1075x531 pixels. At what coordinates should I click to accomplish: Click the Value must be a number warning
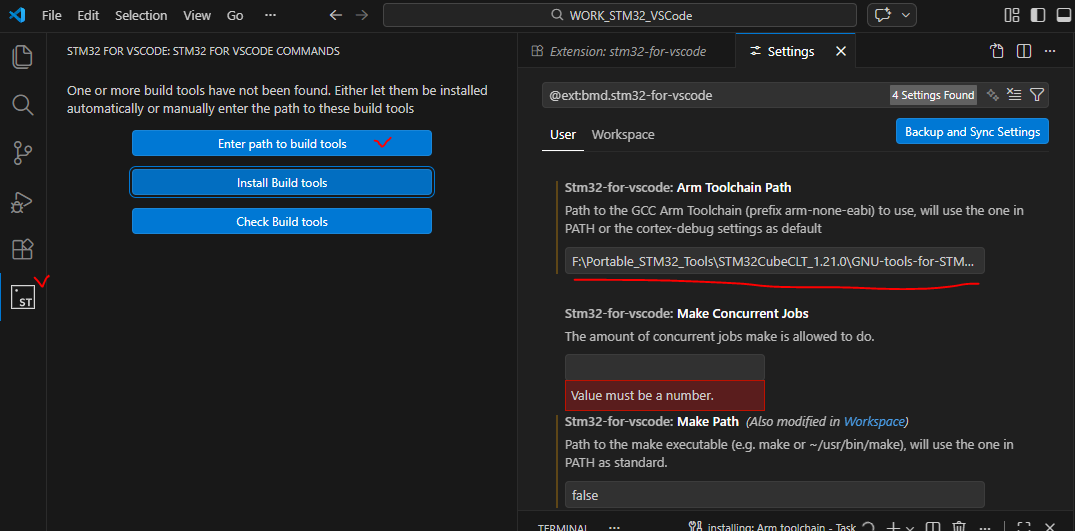pyautogui.click(x=664, y=395)
